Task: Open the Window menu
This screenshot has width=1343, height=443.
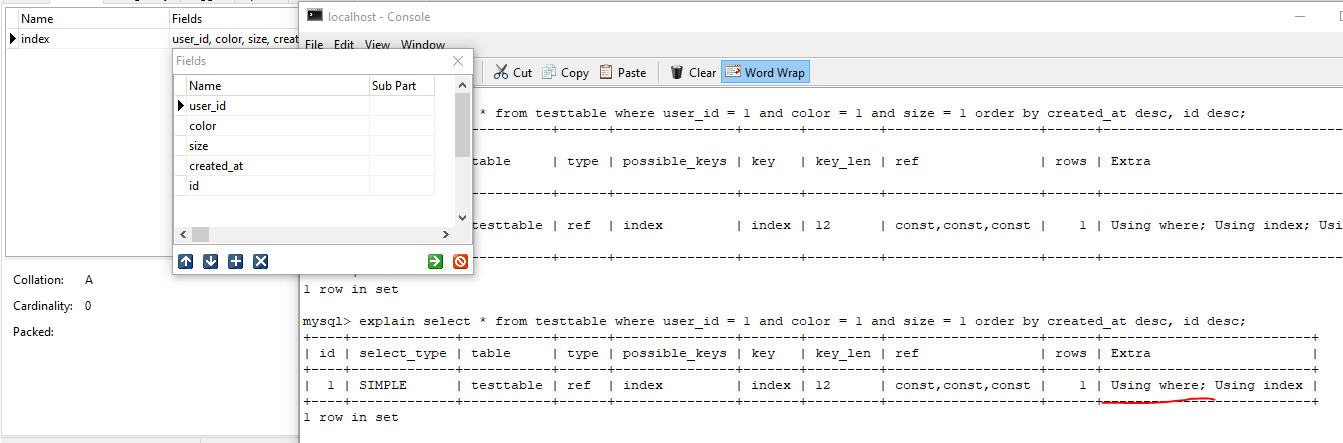Action: point(423,45)
